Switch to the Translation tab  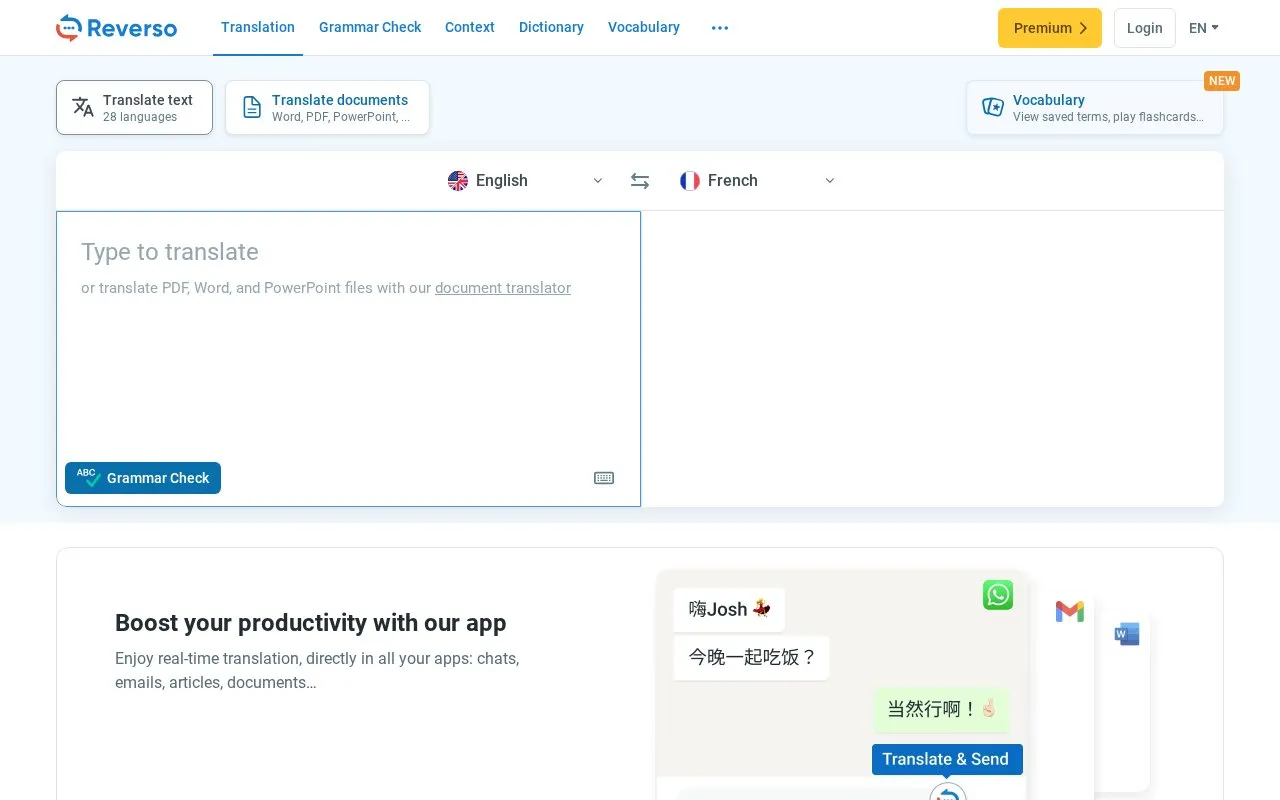pyautogui.click(x=258, y=28)
